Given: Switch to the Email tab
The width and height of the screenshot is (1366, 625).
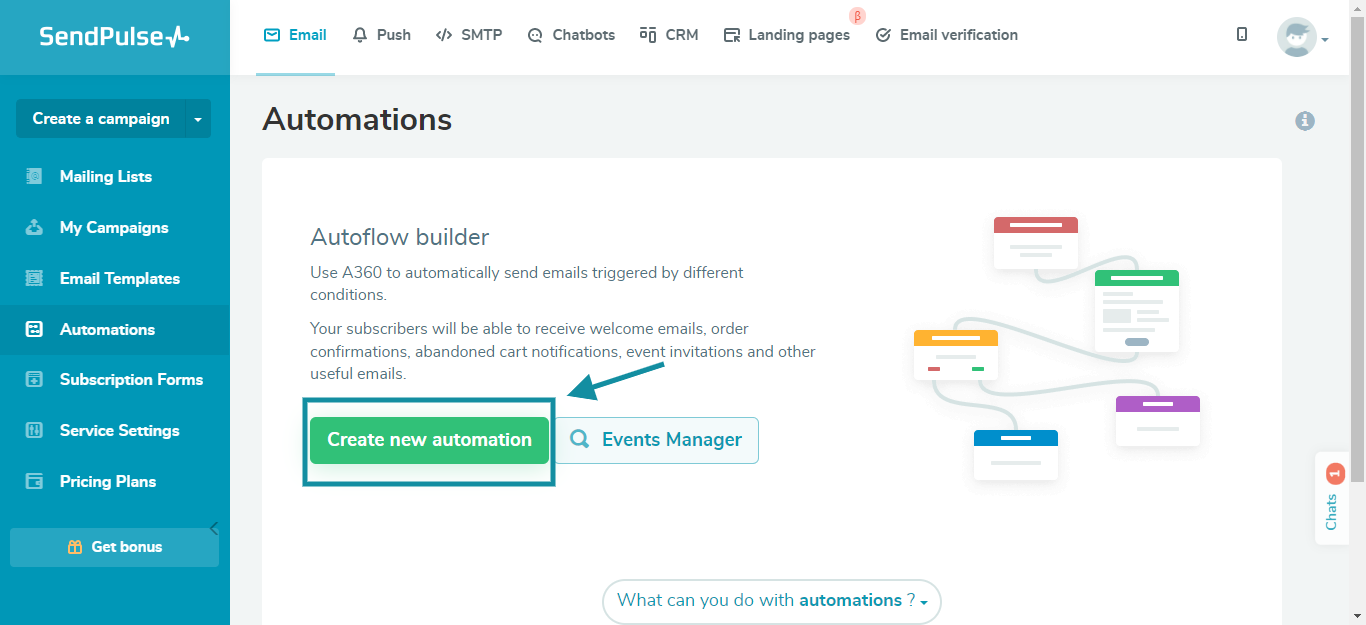Looking at the screenshot, I should tap(294, 34).
